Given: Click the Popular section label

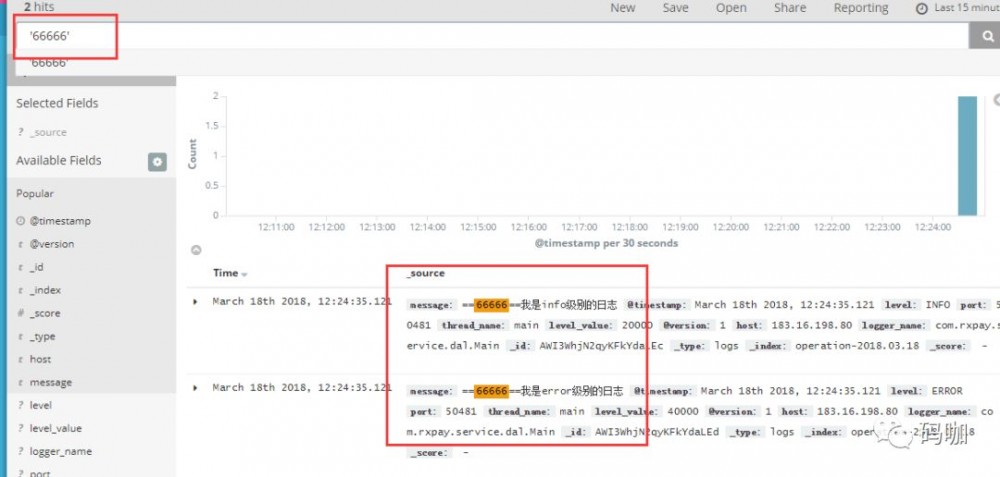Looking at the screenshot, I should pyautogui.click(x=35, y=193).
